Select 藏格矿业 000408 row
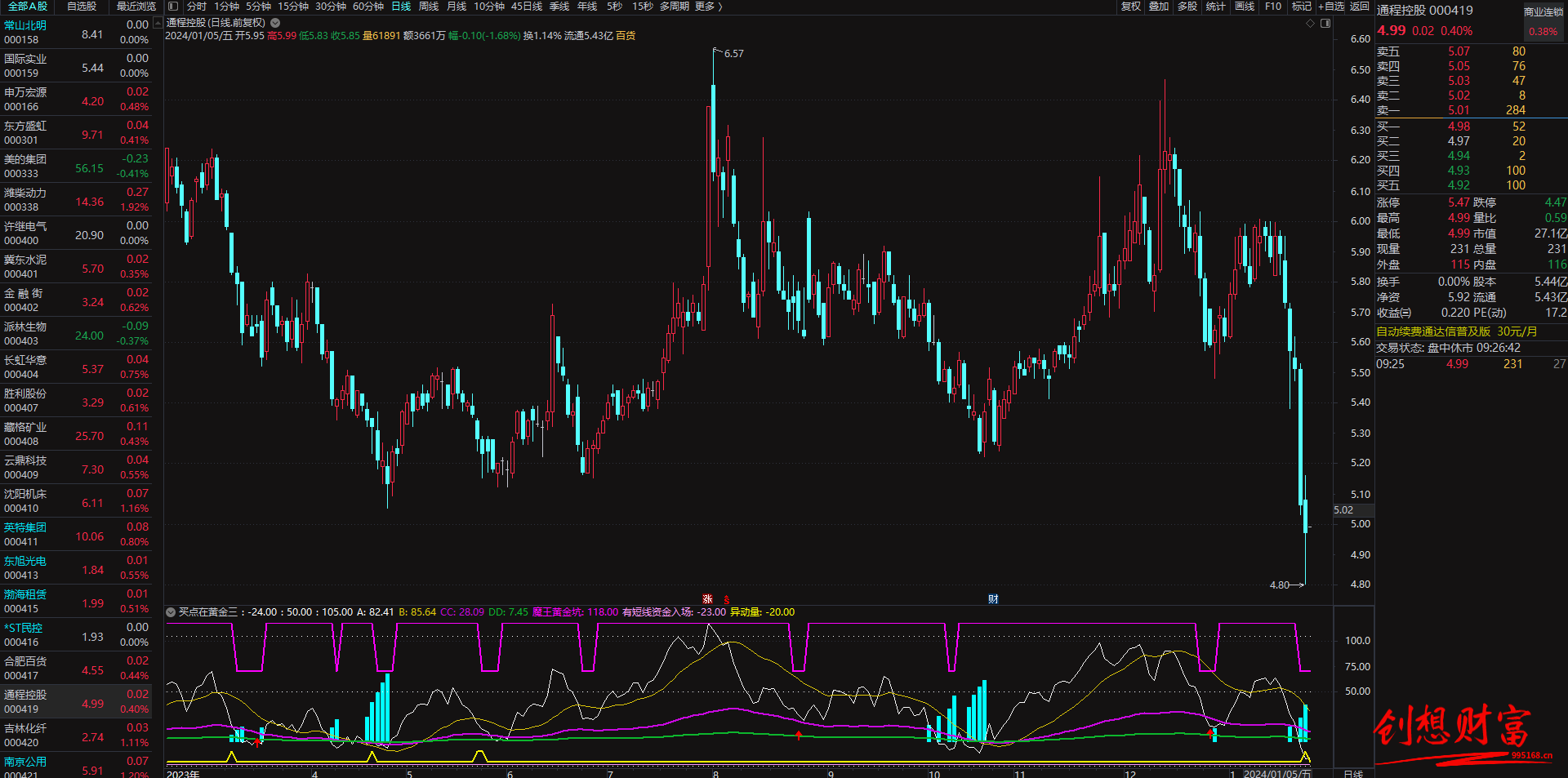The height and width of the screenshot is (778, 1568). 76,434
